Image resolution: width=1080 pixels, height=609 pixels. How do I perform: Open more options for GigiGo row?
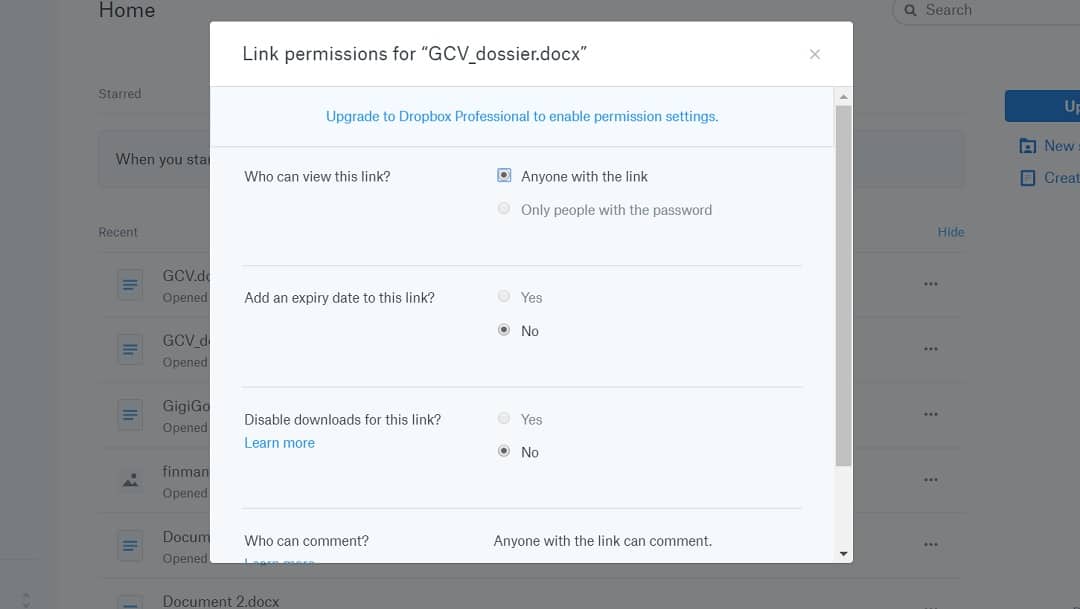tap(931, 414)
